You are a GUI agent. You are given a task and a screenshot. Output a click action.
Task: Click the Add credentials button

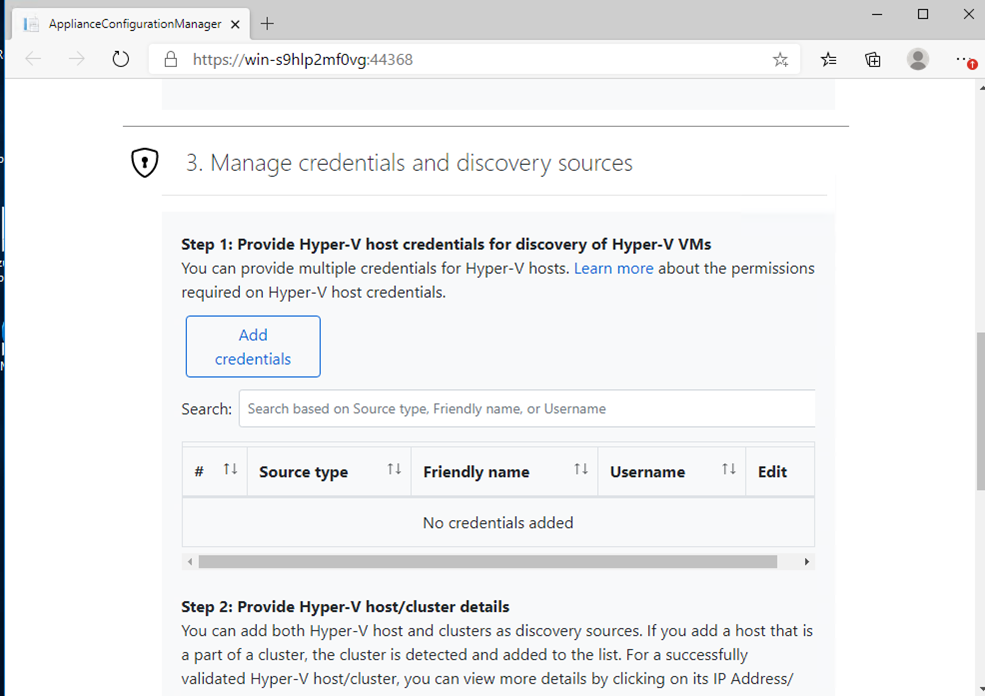pos(253,347)
